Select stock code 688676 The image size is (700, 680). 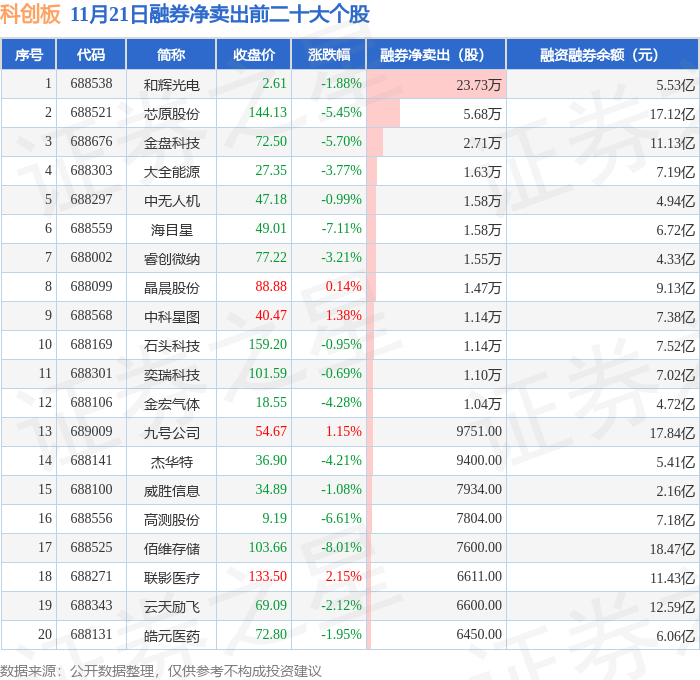click(91, 142)
